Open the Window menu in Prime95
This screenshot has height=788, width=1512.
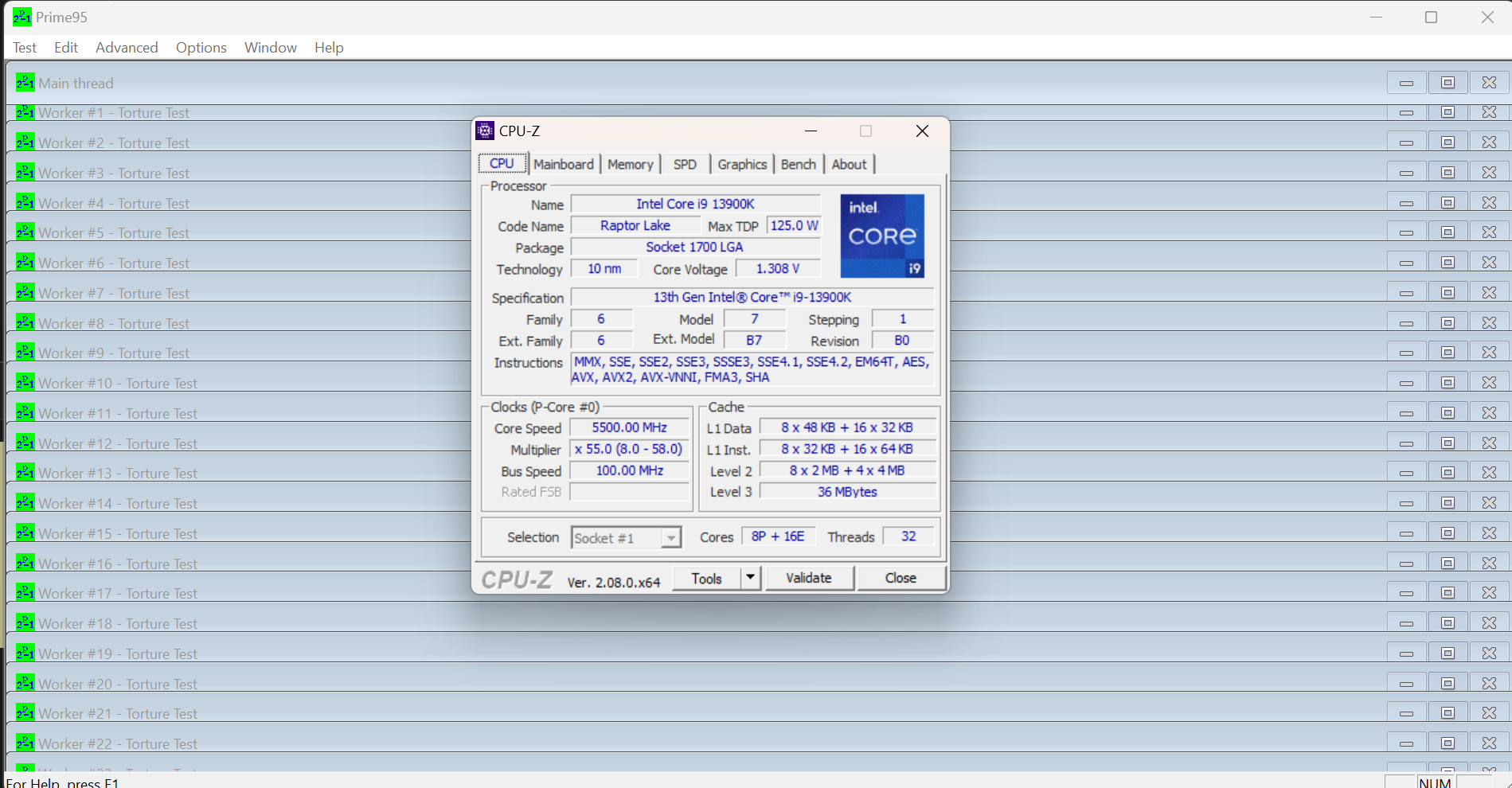coord(271,48)
